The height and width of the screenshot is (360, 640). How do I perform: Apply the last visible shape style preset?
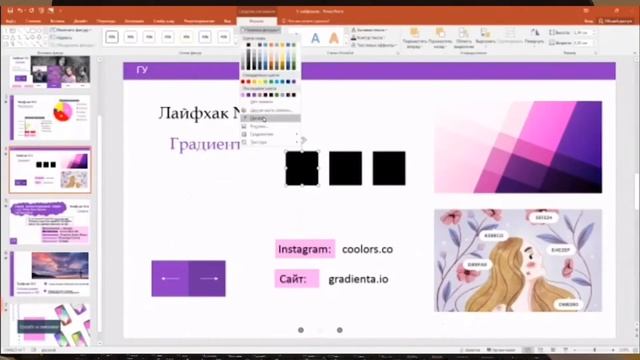pyautogui.click(x=224, y=37)
